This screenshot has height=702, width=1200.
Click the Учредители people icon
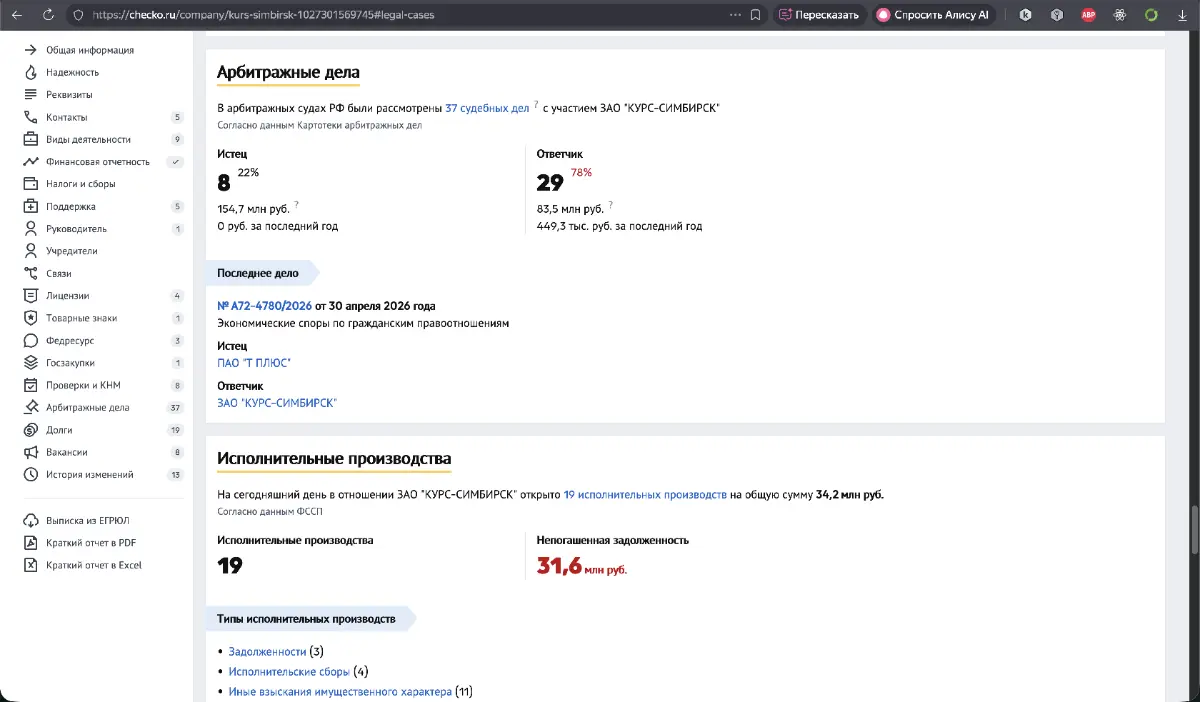pyautogui.click(x=29, y=251)
